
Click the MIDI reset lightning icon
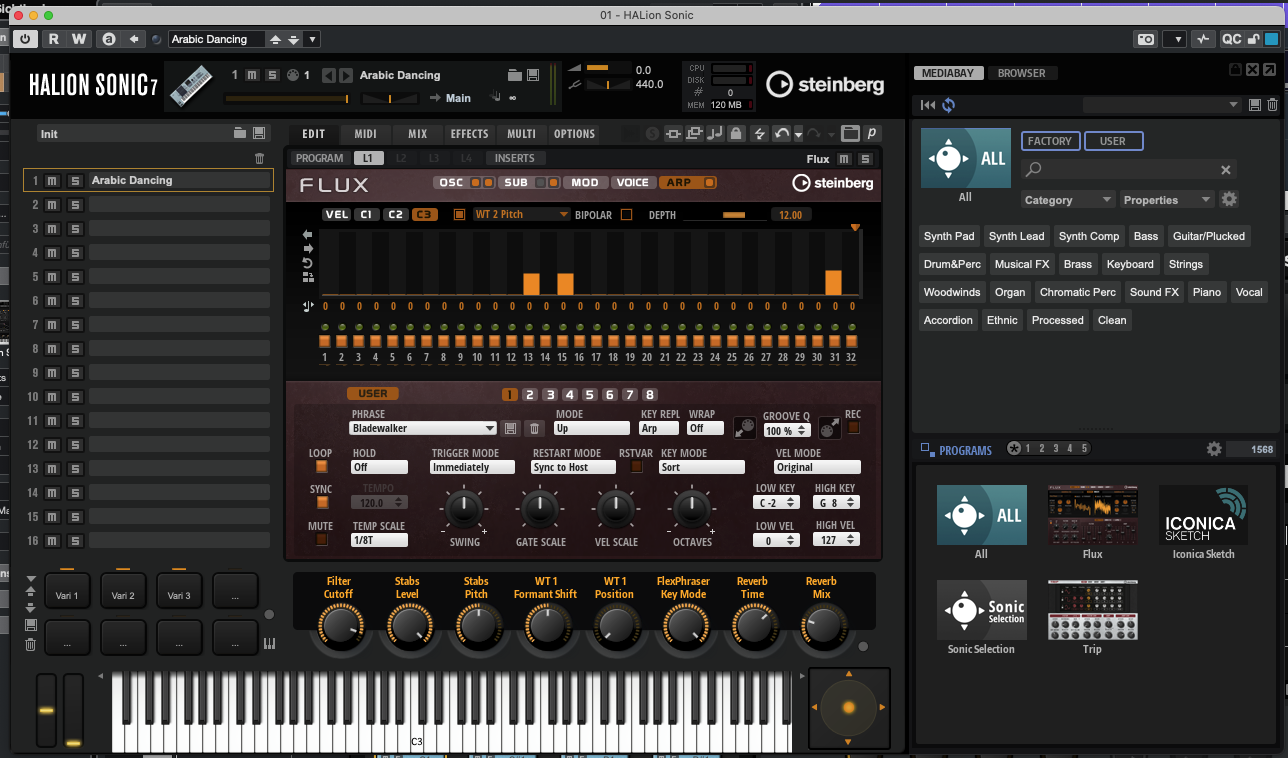tap(759, 134)
